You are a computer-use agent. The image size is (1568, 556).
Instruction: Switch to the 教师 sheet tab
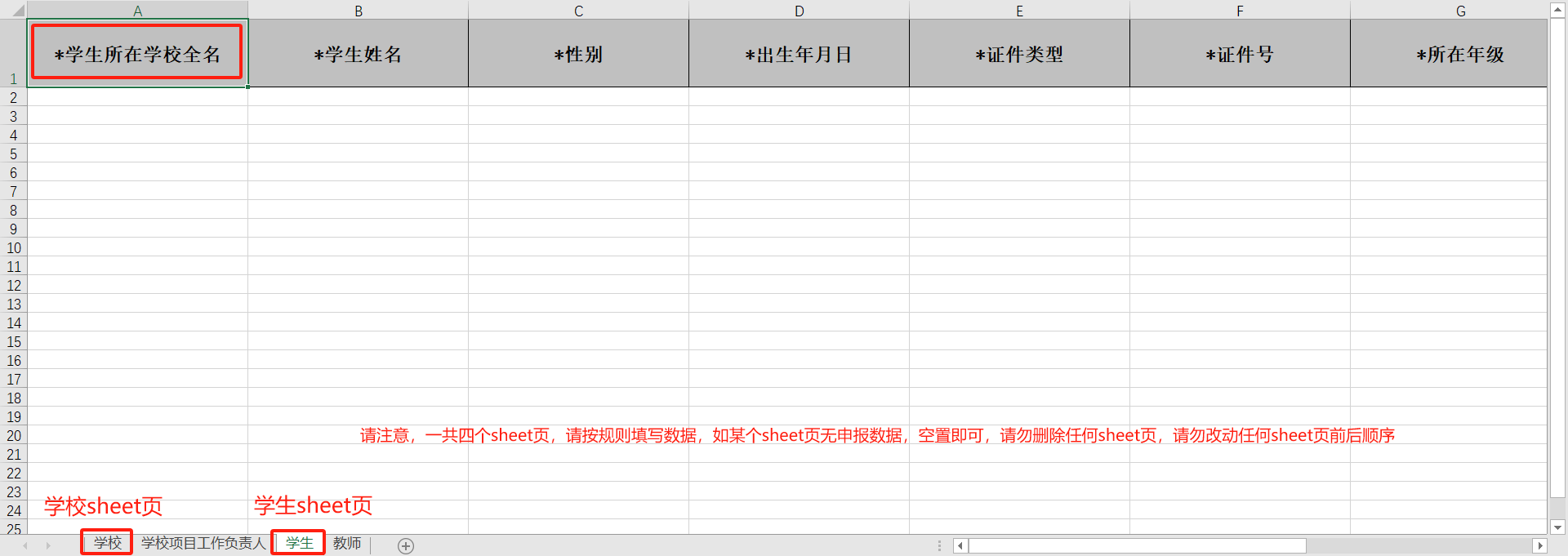(x=347, y=543)
